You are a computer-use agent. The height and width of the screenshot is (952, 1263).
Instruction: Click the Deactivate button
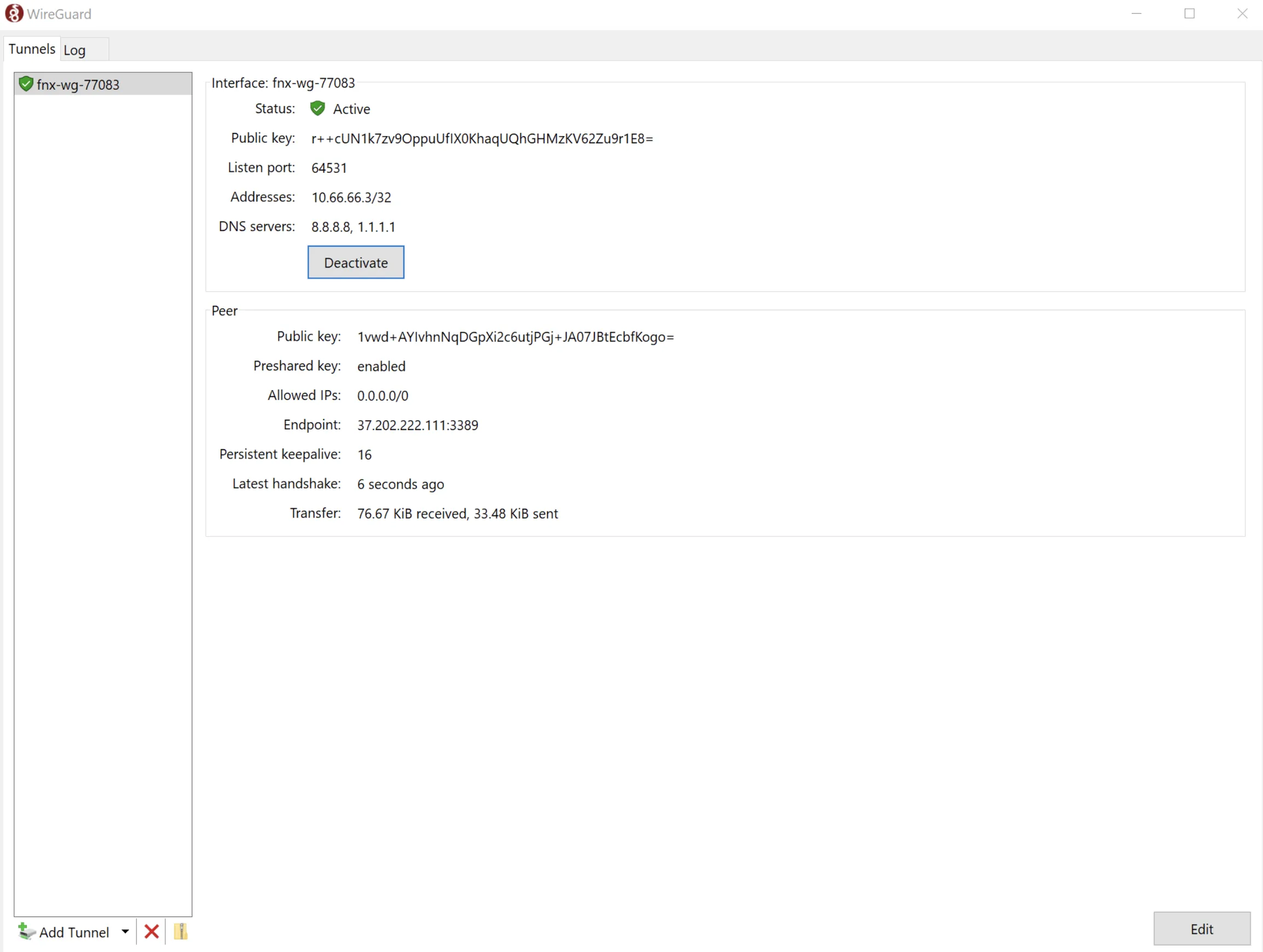[x=356, y=263]
